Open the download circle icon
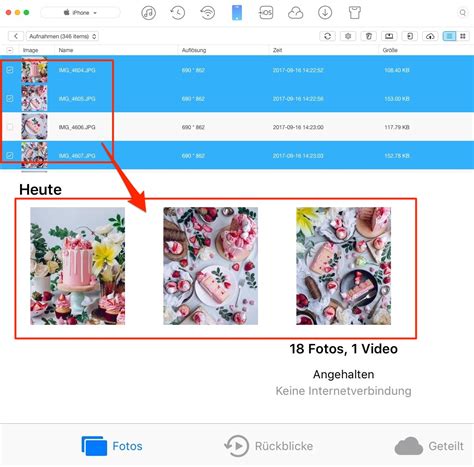474x467 pixels. point(325,13)
